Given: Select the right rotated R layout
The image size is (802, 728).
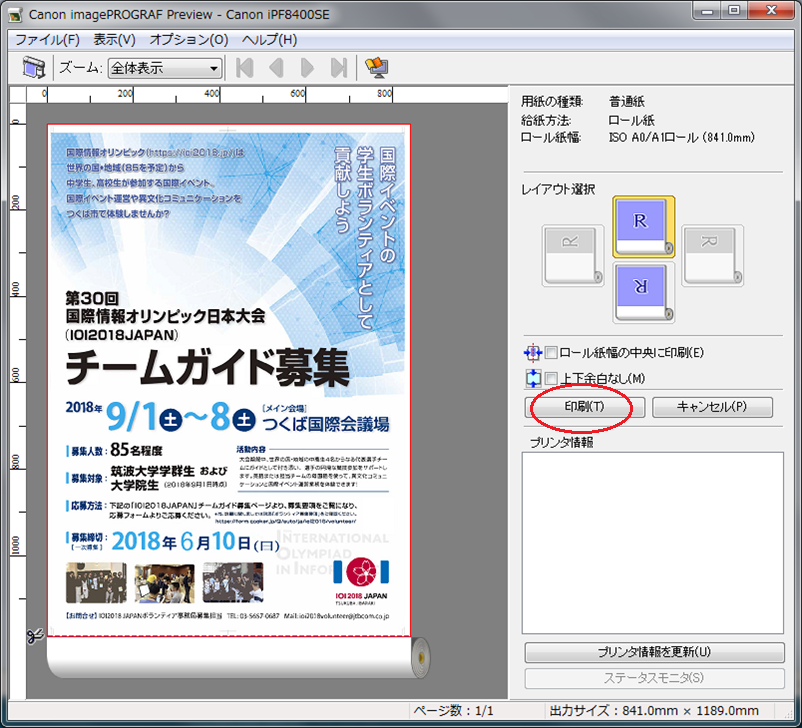Looking at the screenshot, I should point(712,255).
